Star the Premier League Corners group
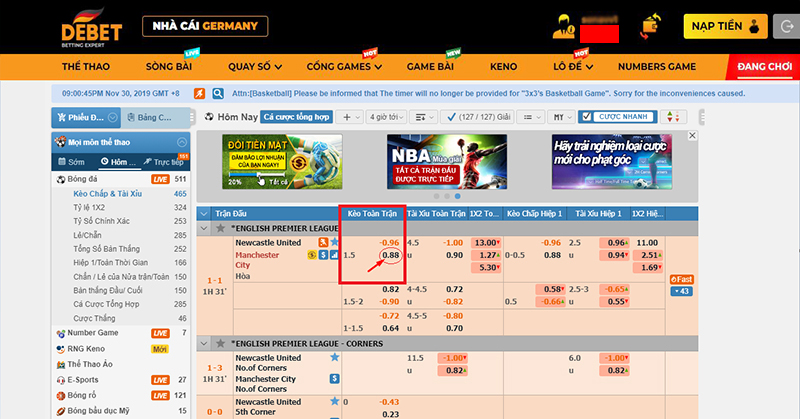800x419 pixels. click(220, 343)
